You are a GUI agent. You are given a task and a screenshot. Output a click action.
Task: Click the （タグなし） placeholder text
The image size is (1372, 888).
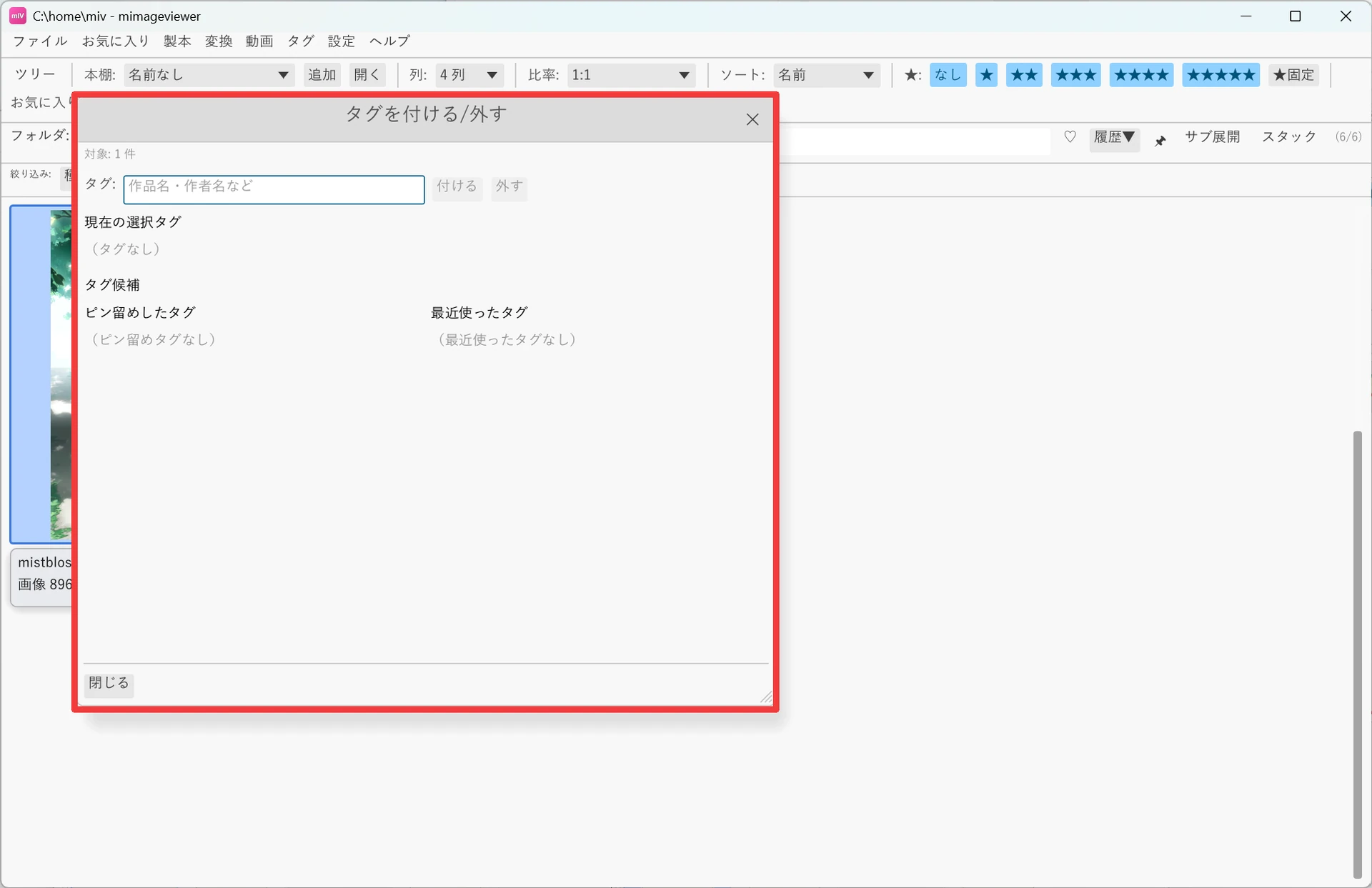tap(125, 249)
